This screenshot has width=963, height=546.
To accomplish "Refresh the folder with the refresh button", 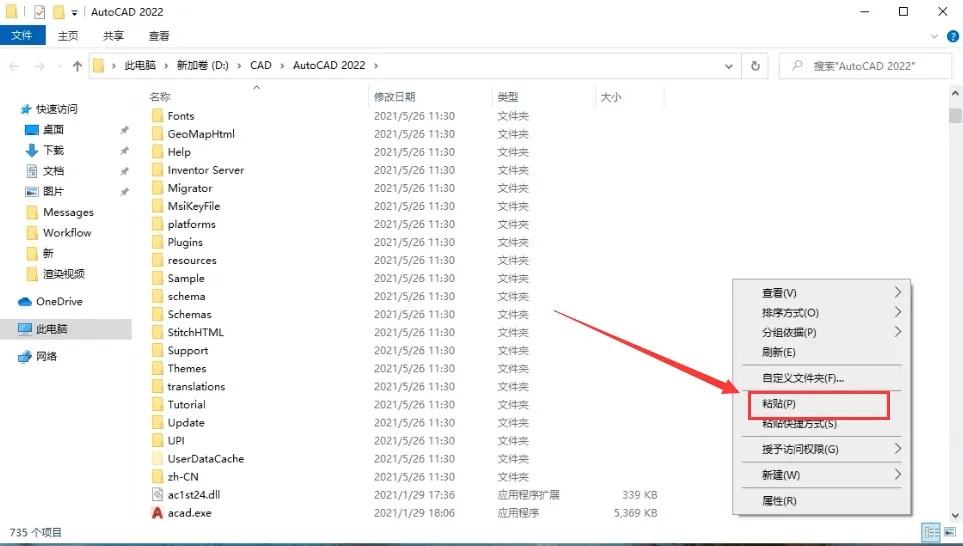I will (x=755, y=66).
